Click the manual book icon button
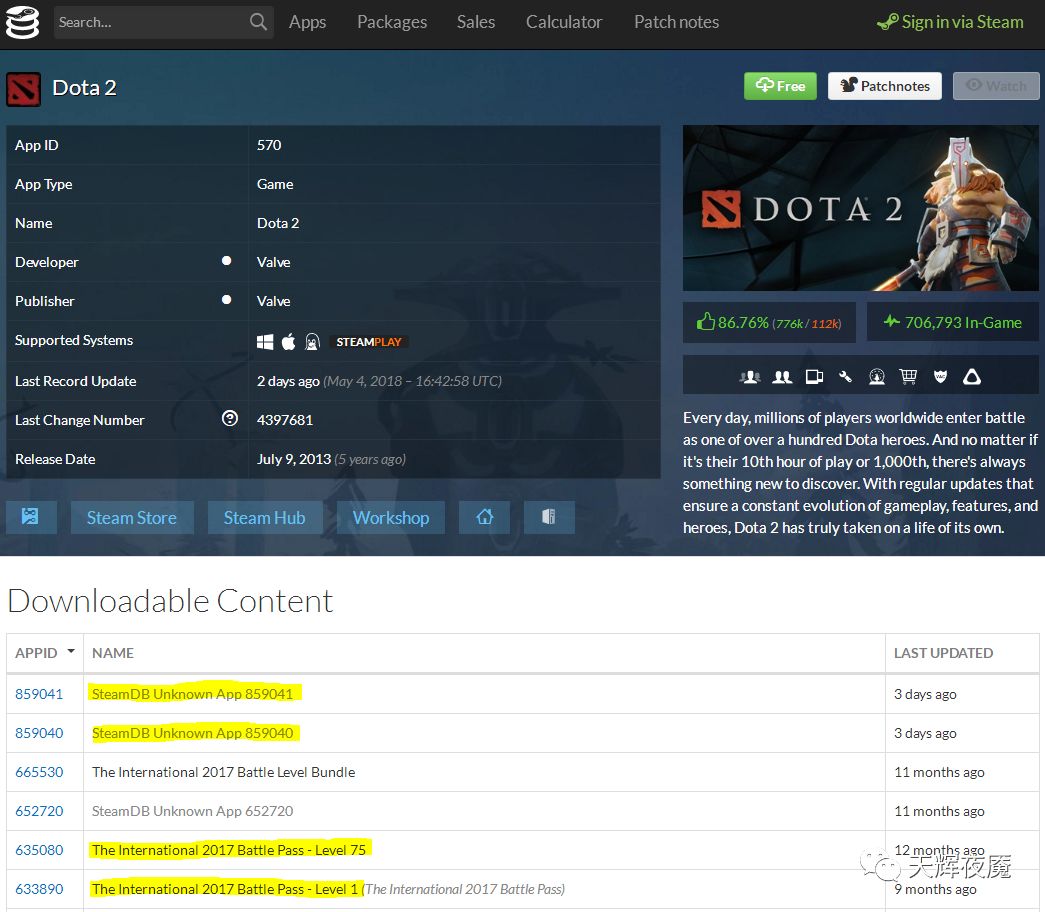Image resolution: width=1045 pixels, height=912 pixels. coord(549,517)
